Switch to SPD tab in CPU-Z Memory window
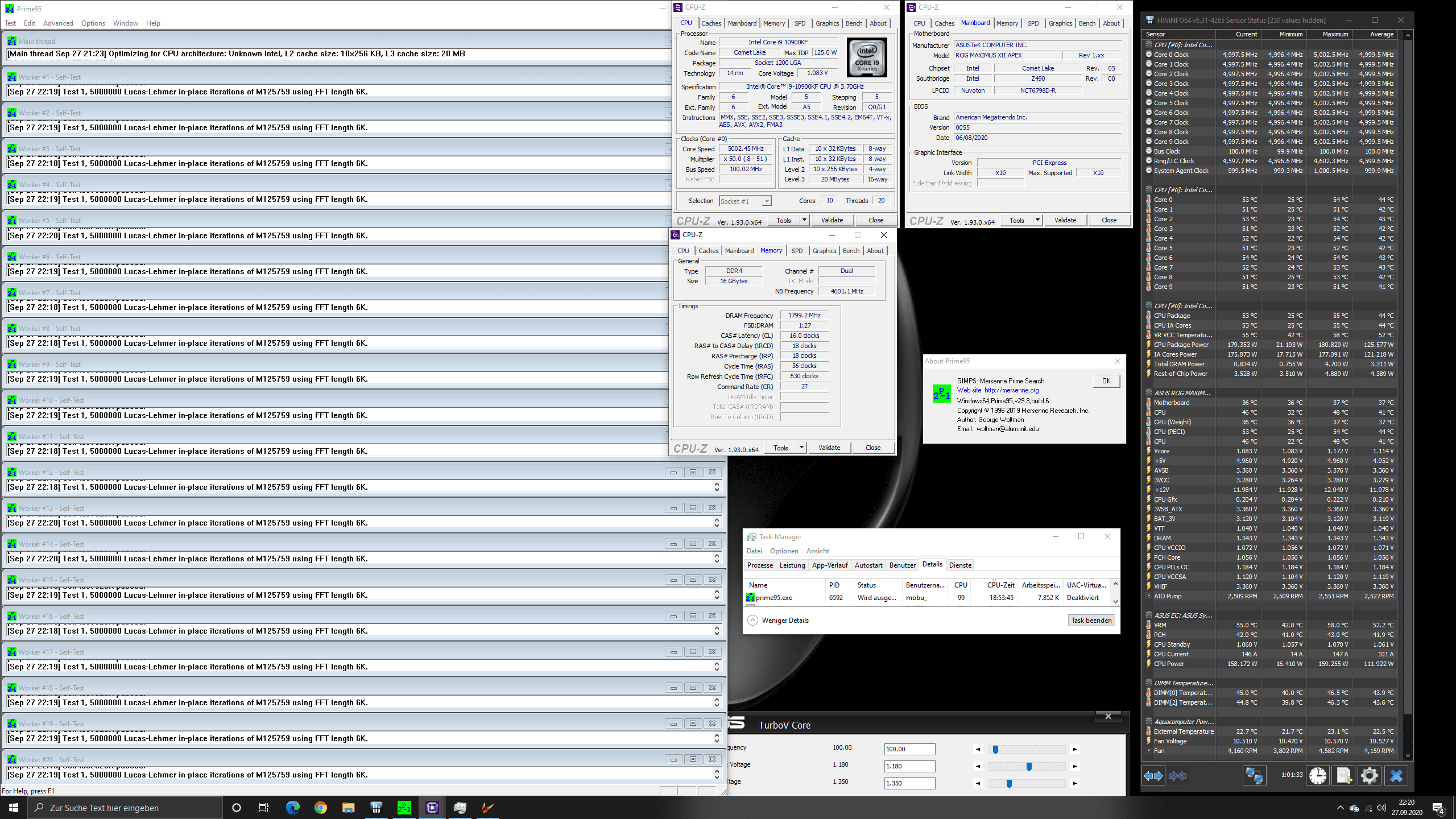This screenshot has height=819, width=1456. pyautogui.click(x=797, y=251)
